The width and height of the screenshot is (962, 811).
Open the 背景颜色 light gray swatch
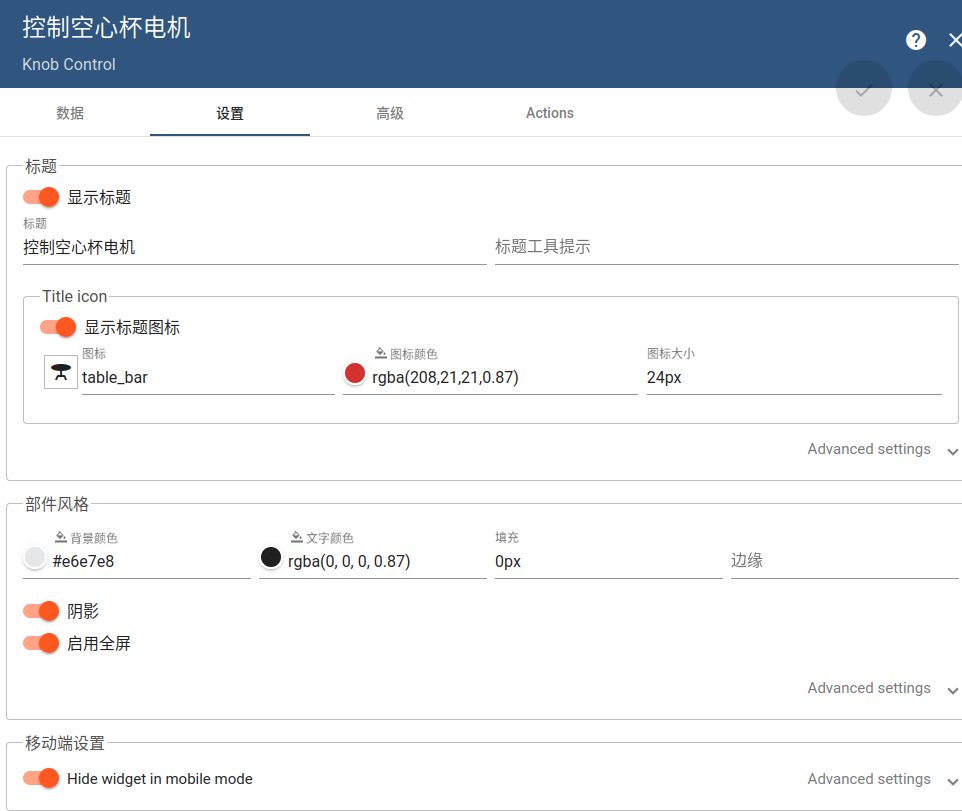pyautogui.click(x=34, y=557)
